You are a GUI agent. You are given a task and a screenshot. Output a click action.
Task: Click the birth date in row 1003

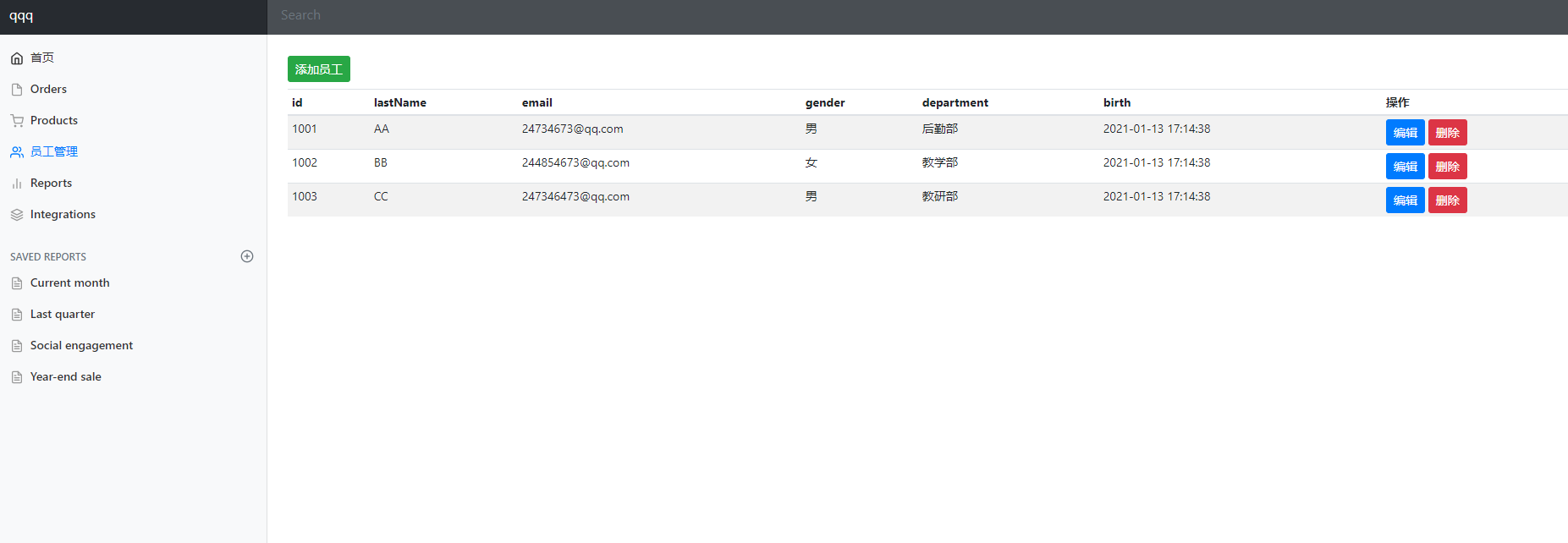click(x=1157, y=196)
